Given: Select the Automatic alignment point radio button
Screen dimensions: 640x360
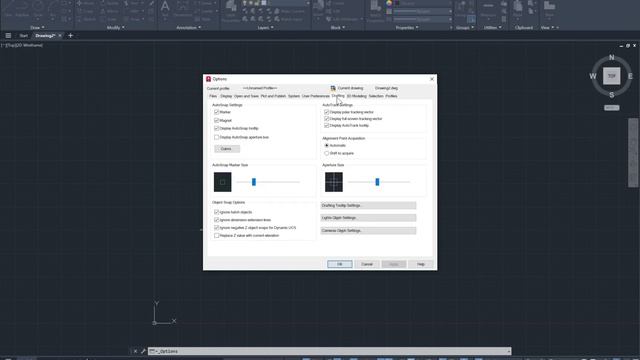Looking at the screenshot, I should pos(327,145).
